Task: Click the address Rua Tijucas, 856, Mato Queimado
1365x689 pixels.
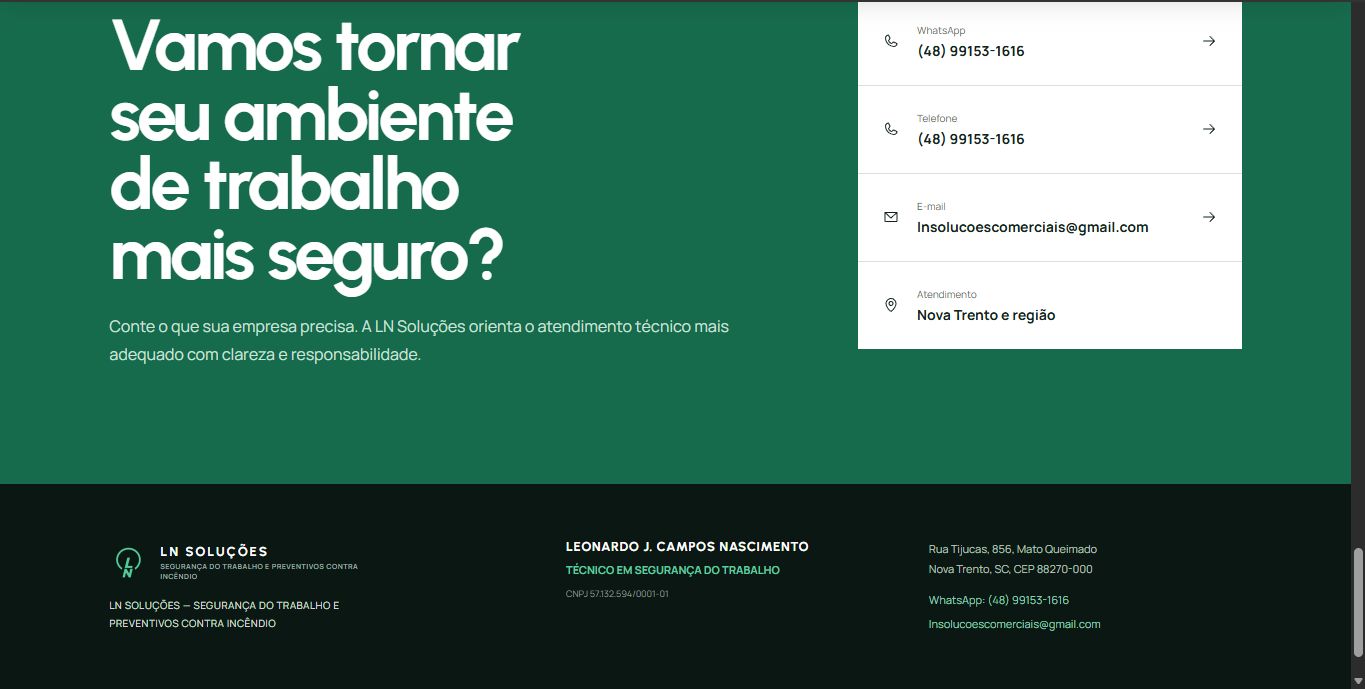Action: (x=1012, y=549)
